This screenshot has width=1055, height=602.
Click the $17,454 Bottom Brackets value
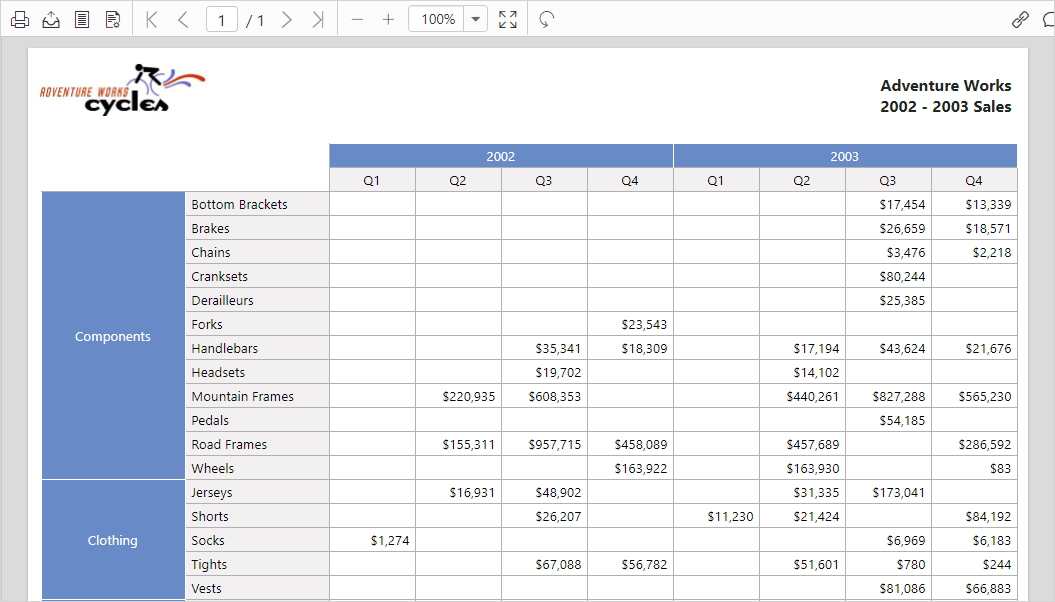[x=902, y=204]
